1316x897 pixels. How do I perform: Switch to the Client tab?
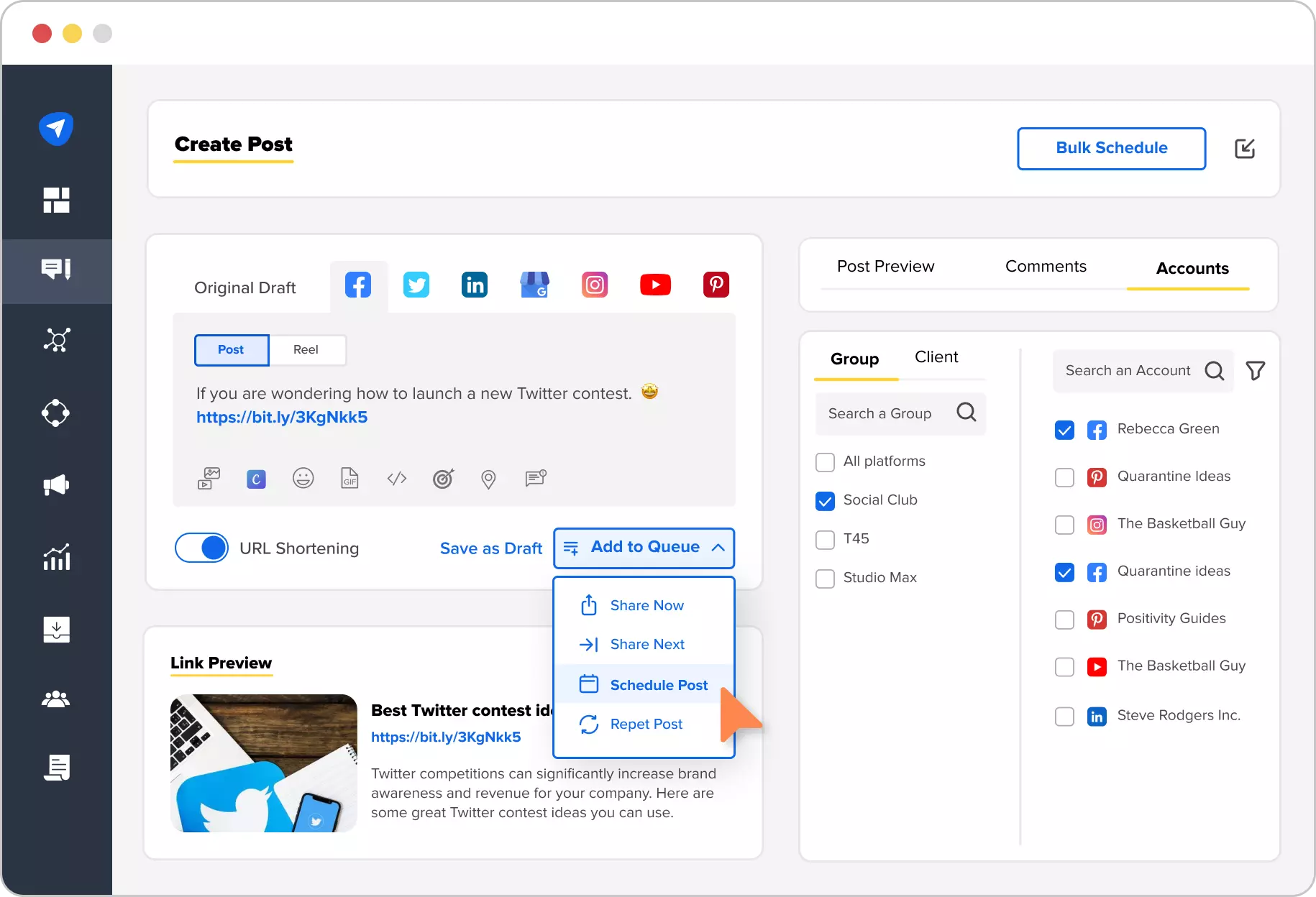tap(936, 357)
